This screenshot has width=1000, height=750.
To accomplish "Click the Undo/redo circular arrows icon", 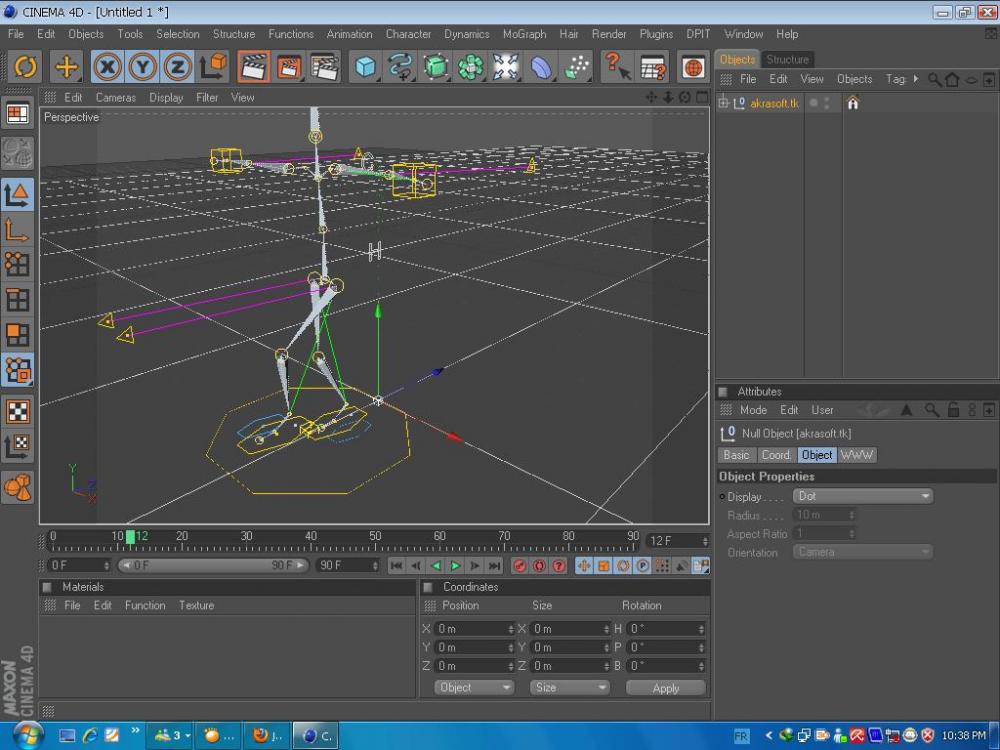I will click(25, 67).
